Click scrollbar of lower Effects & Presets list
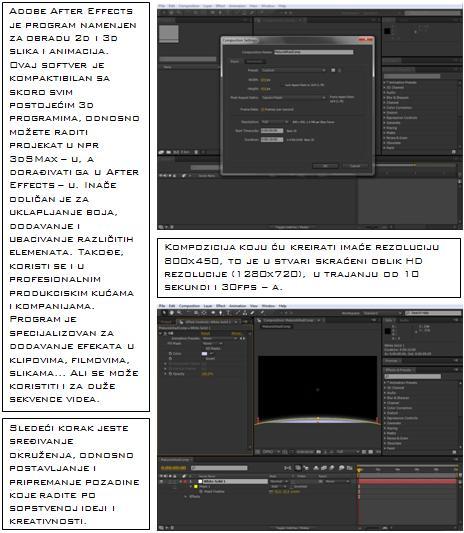This screenshot has width=464, height=533. 460,415
